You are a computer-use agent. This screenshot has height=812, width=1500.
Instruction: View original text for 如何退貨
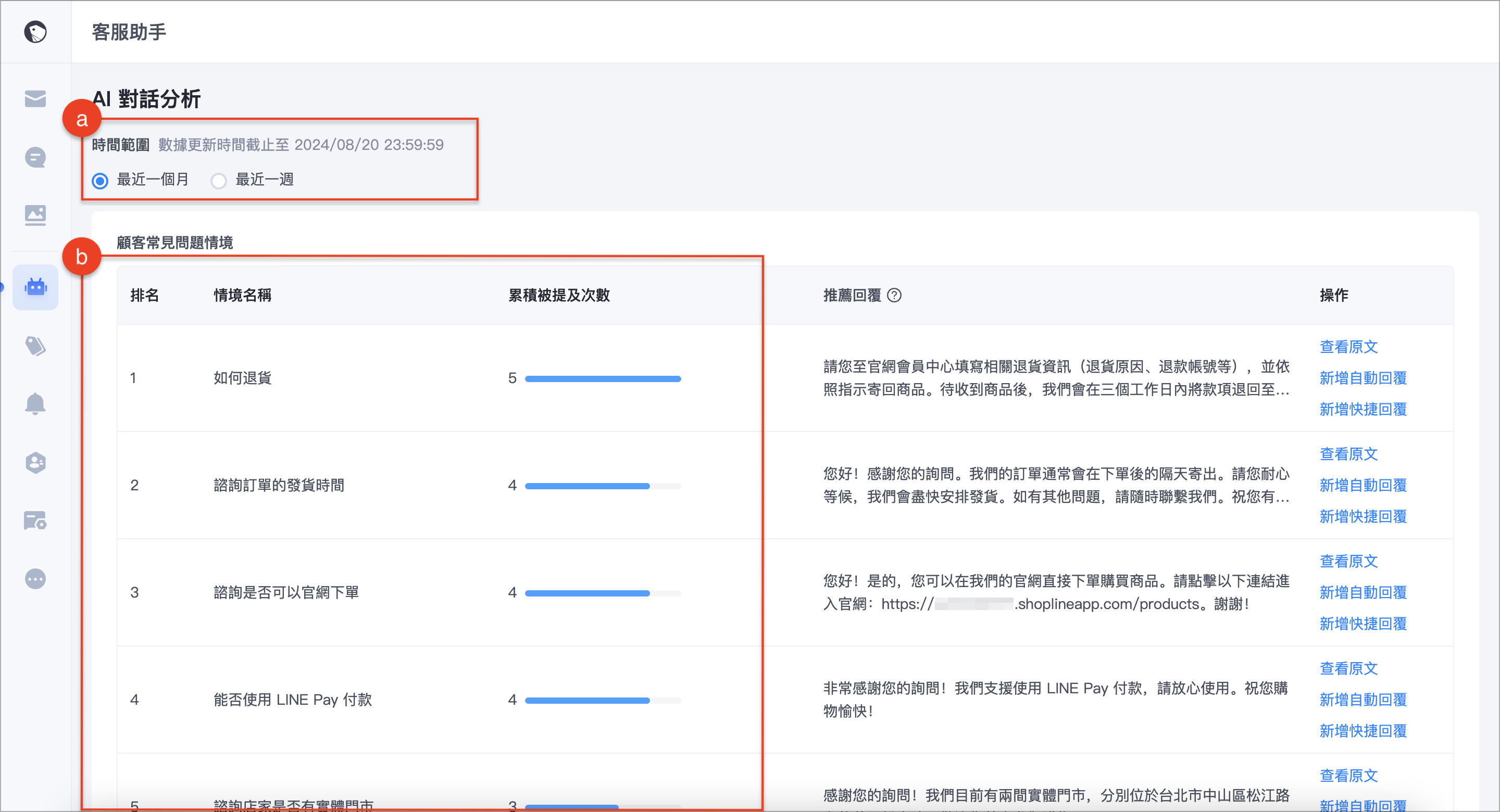pos(1348,347)
